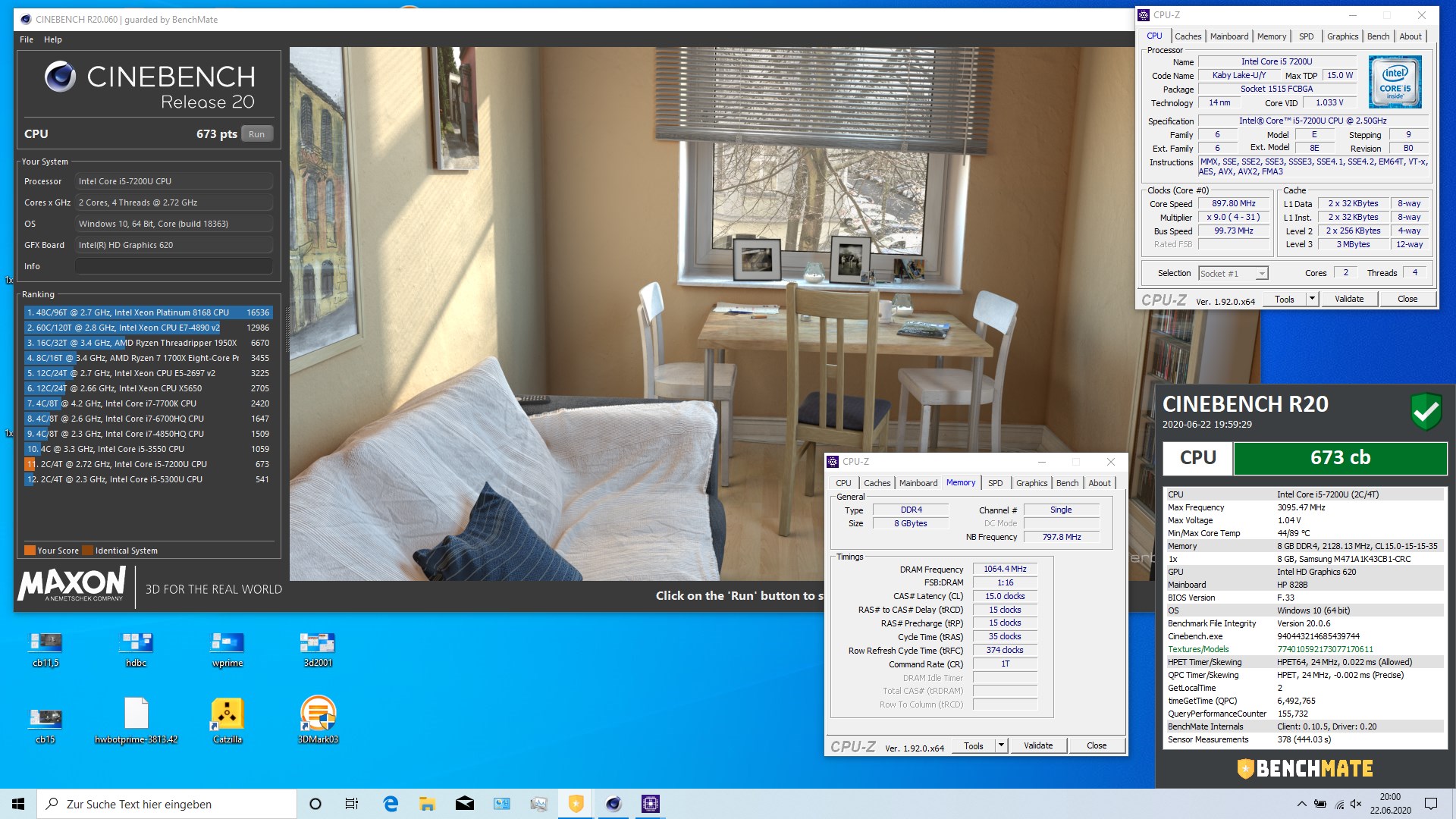1456x819 pixels.
Task: Open About tab in top CPU-Z window
Action: click(1410, 36)
